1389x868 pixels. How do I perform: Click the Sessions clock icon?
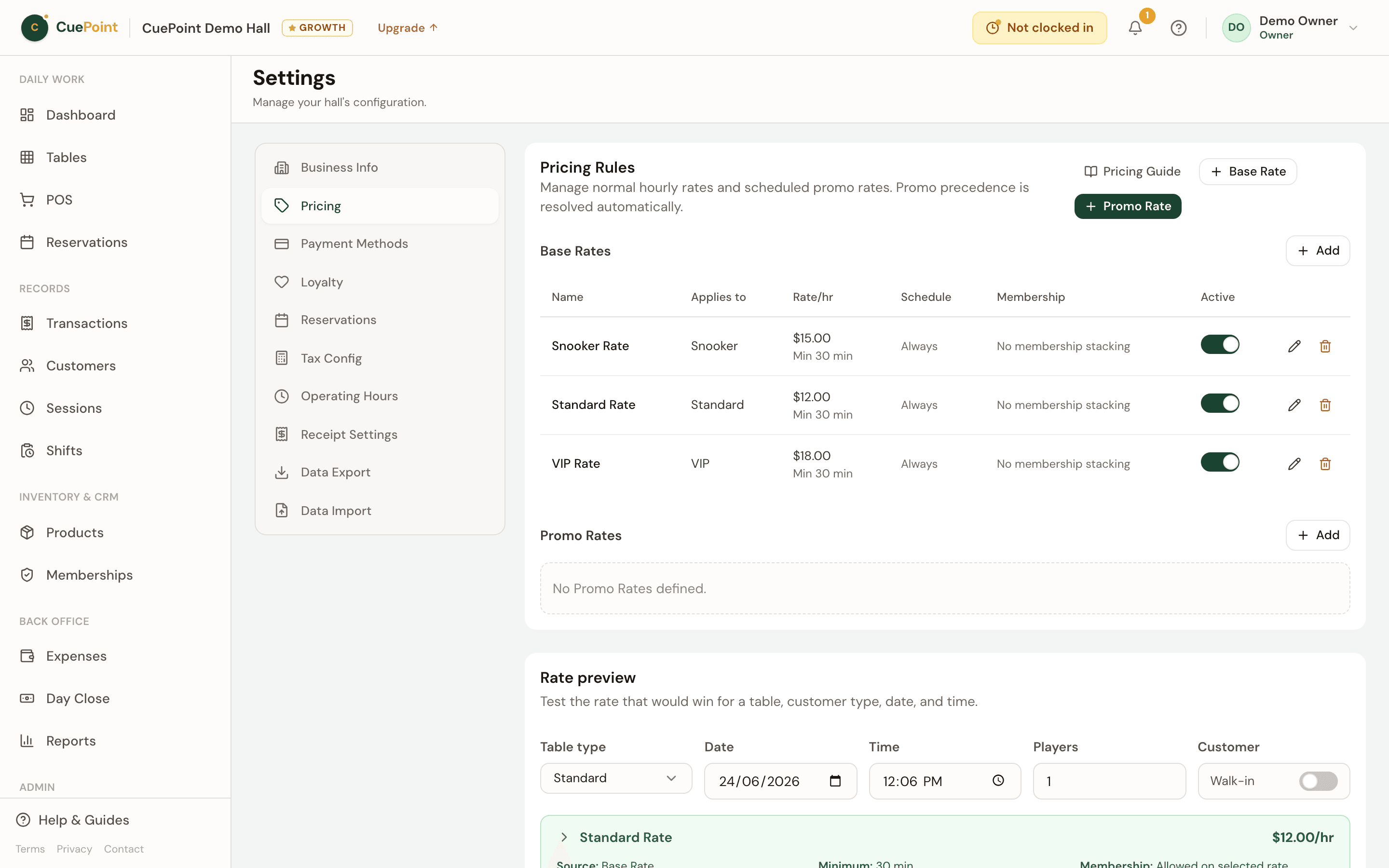[27, 408]
